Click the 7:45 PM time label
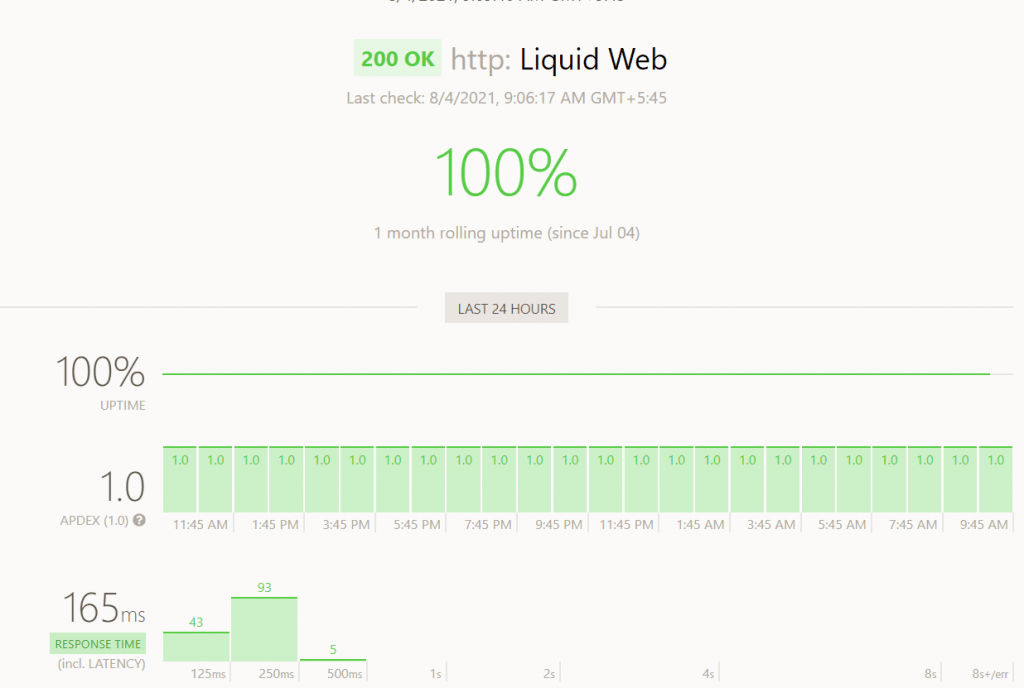 [488, 525]
